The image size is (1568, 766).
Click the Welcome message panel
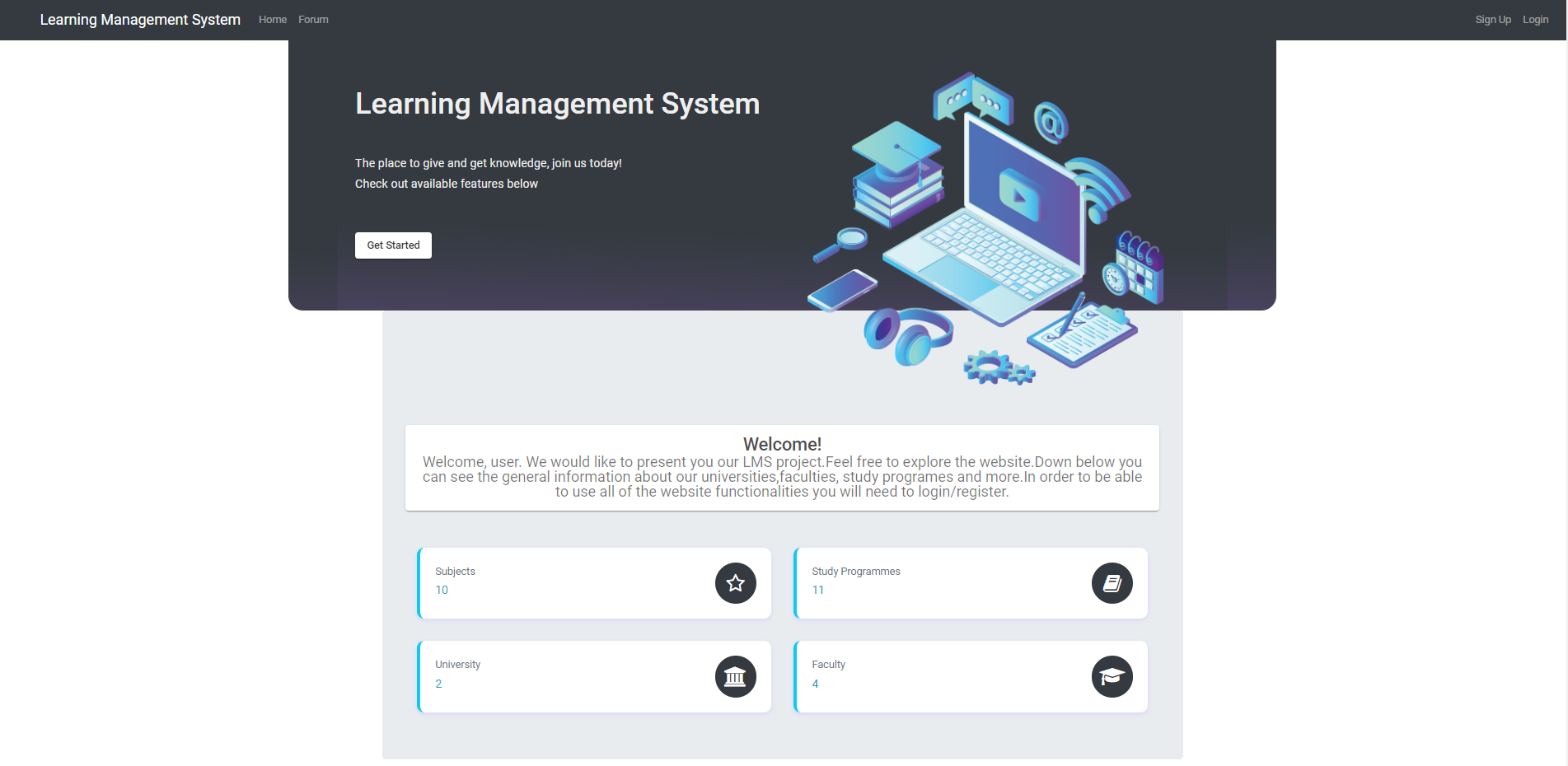click(x=781, y=468)
